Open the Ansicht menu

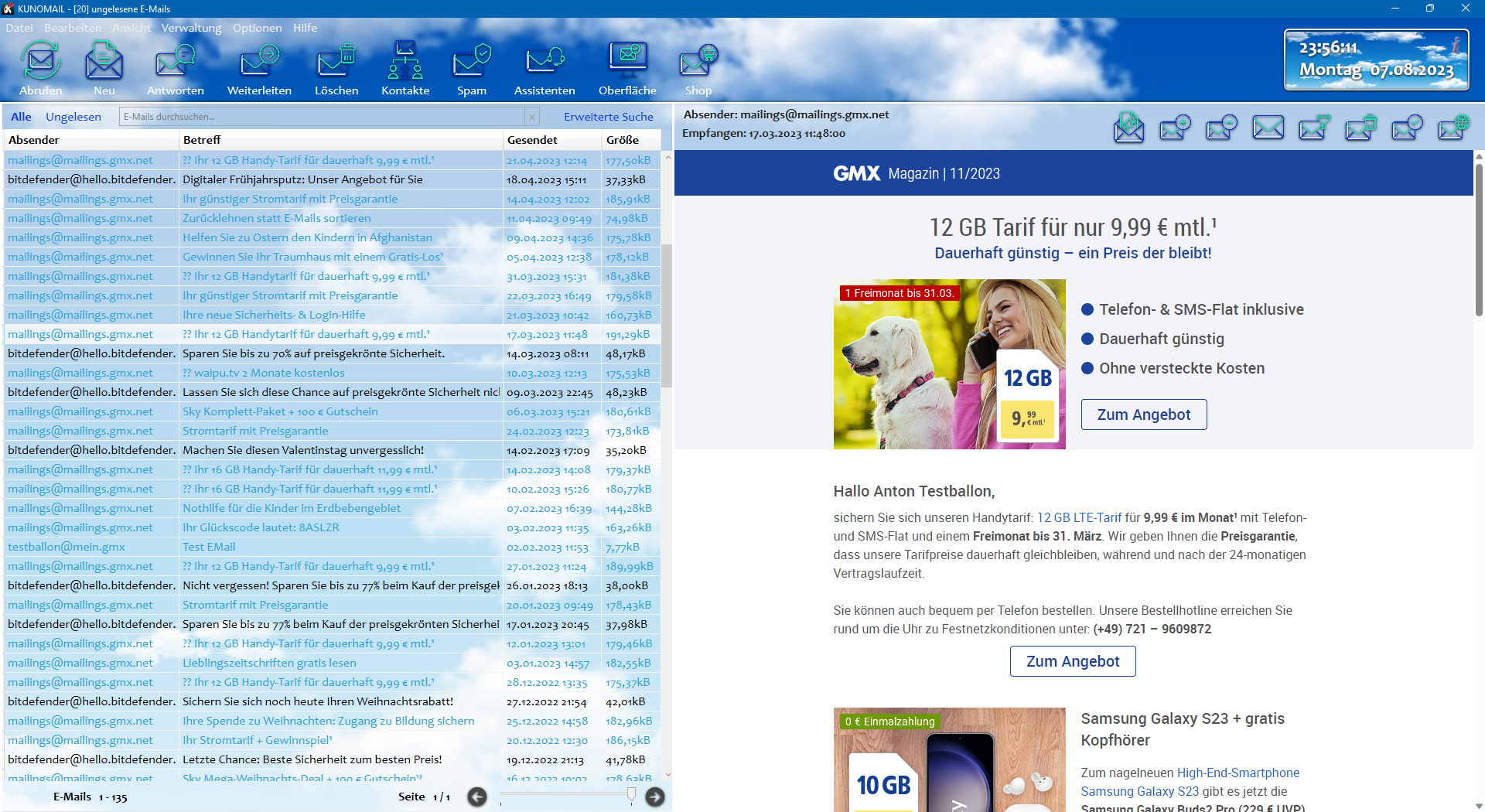131,28
